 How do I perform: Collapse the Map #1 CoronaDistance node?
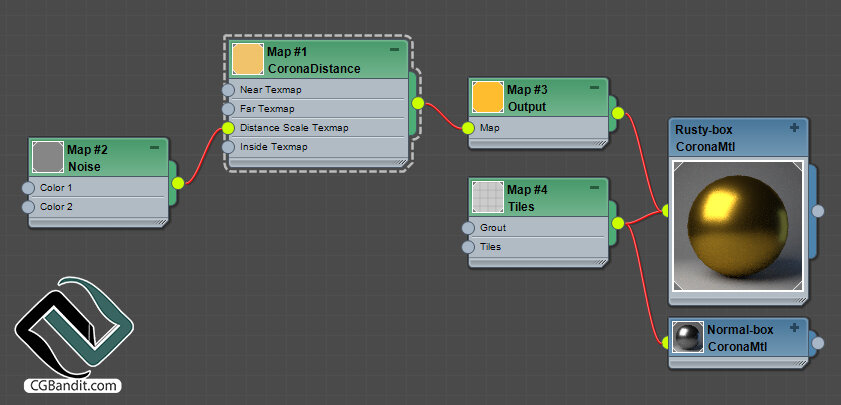(394, 49)
